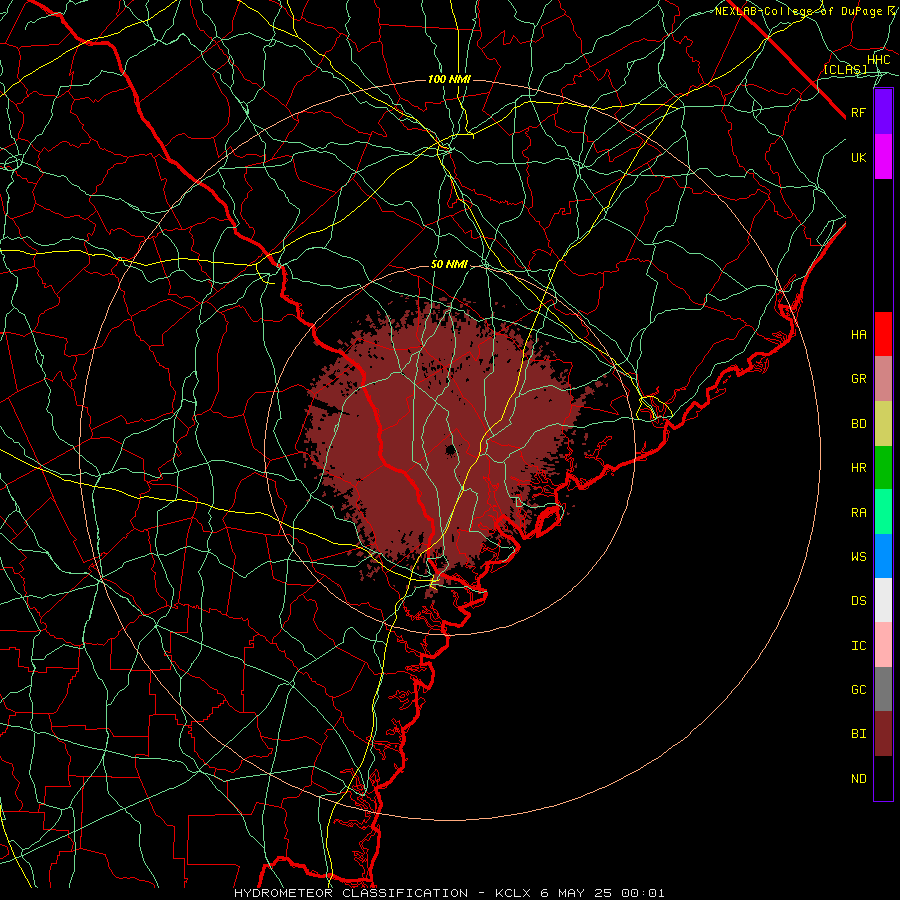This screenshot has width=900, height=900.
Task: Click the BD legend label
Action: pyautogui.click(x=858, y=424)
